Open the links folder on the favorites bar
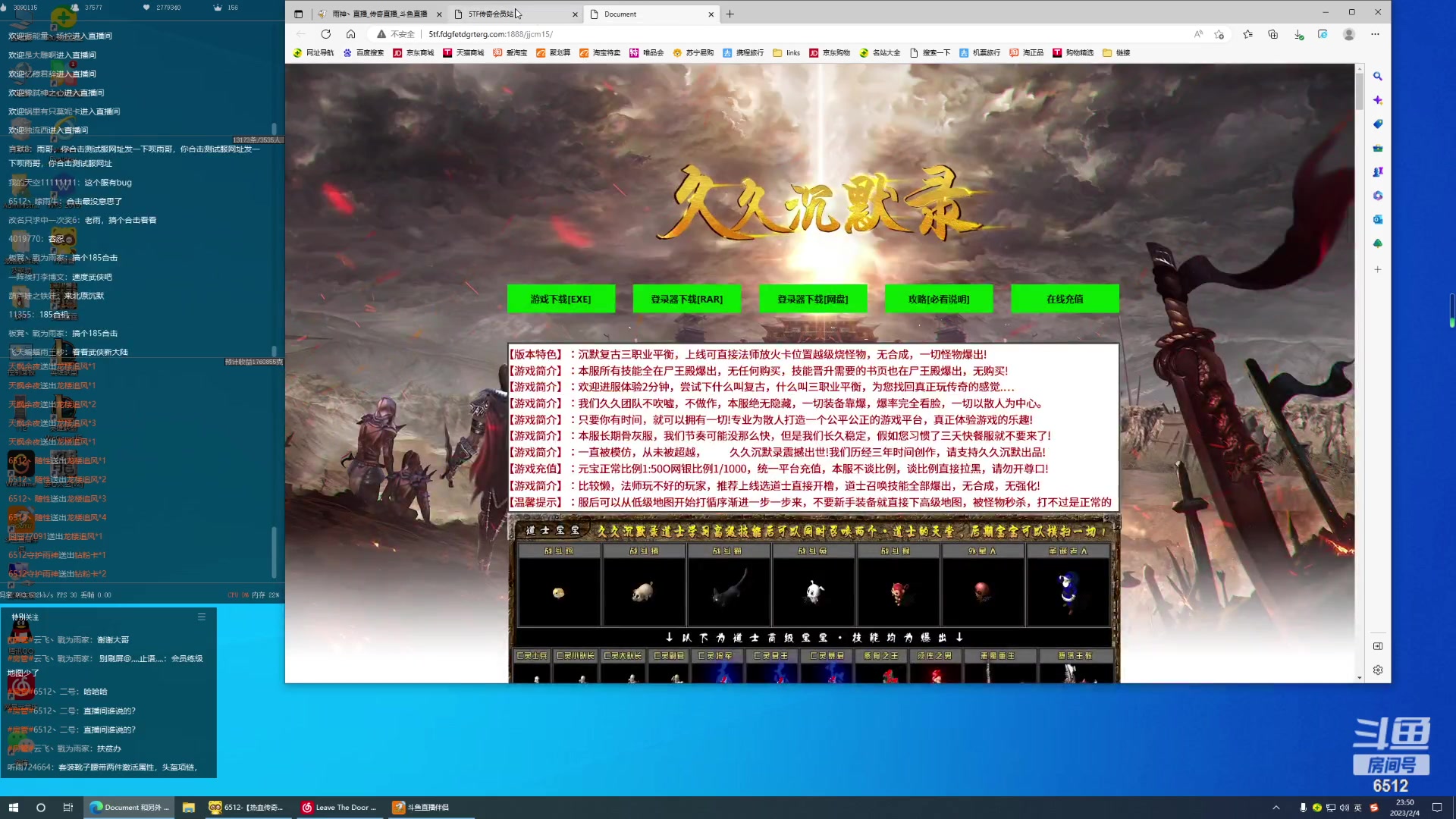The image size is (1456, 819). coord(789,52)
